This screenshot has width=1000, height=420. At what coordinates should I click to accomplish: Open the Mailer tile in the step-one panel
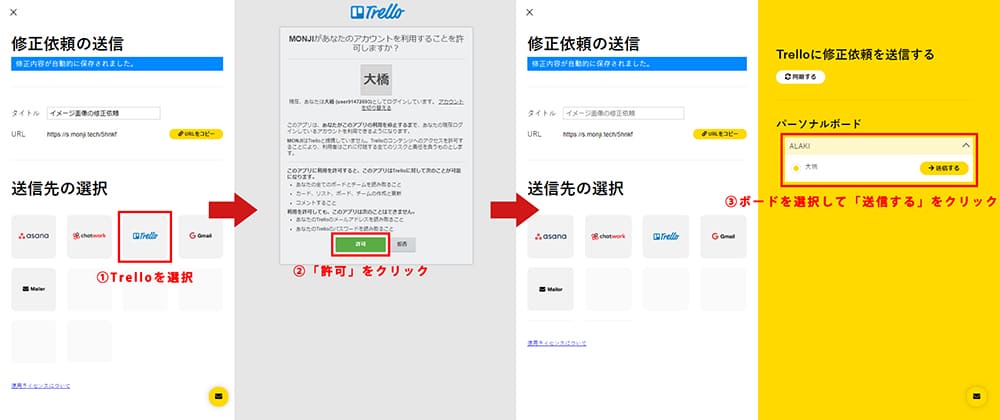click(x=34, y=289)
